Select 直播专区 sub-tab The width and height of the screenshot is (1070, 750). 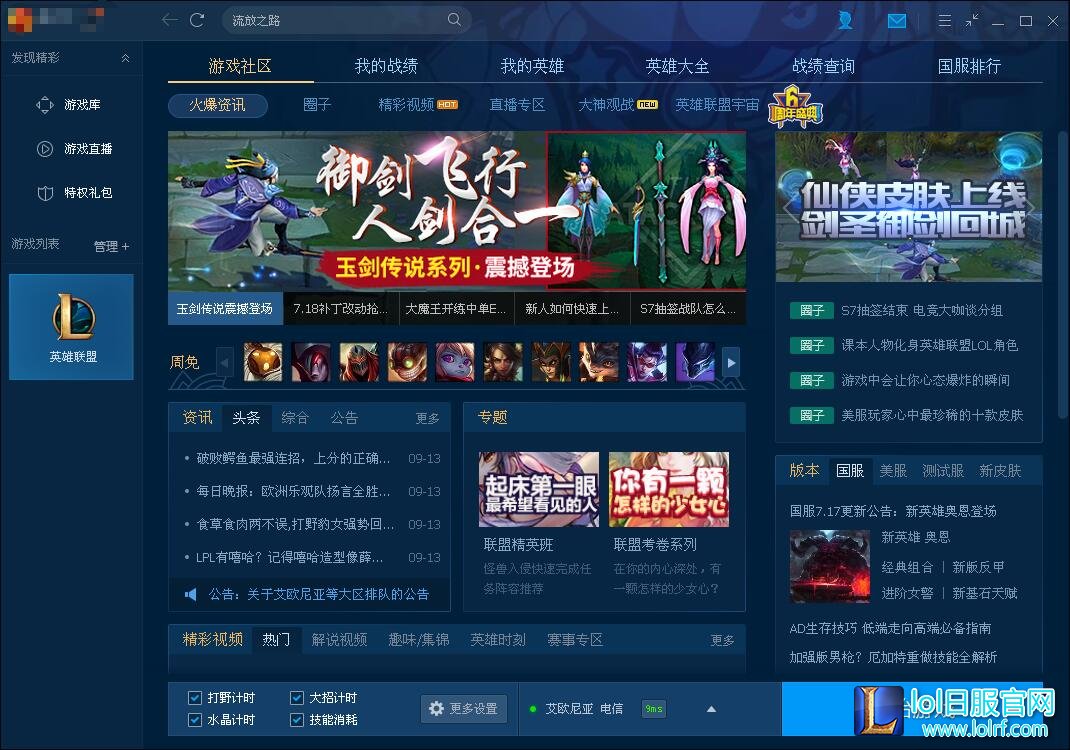(x=517, y=105)
